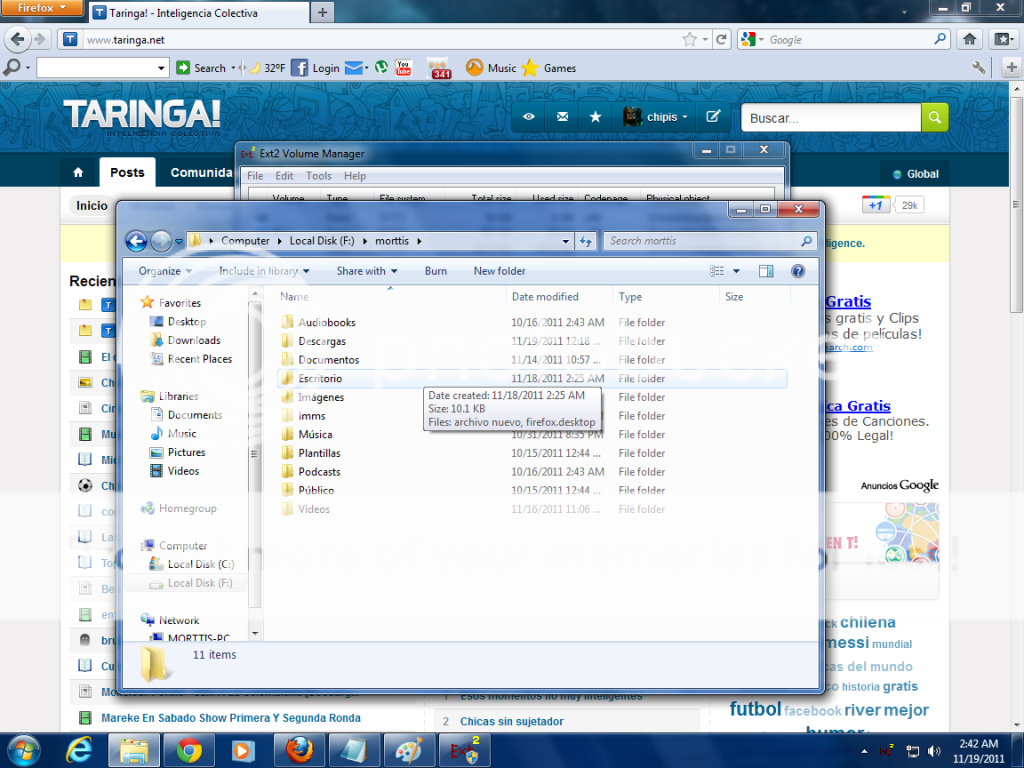Viewport: 1024px width, 768px height.
Task: Click the Burn button in Explorer
Action: [435, 271]
